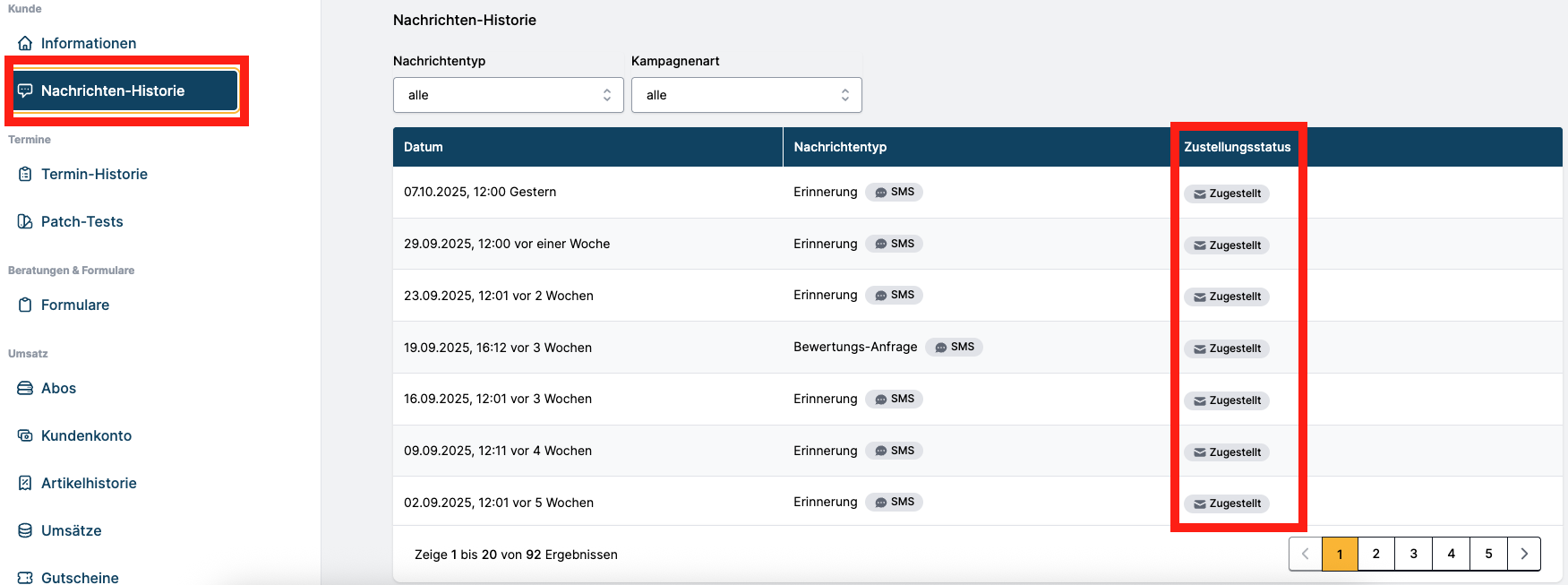Click the Gutscheine ticket icon
The height and width of the screenshot is (585, 1568).
[25, 578]
